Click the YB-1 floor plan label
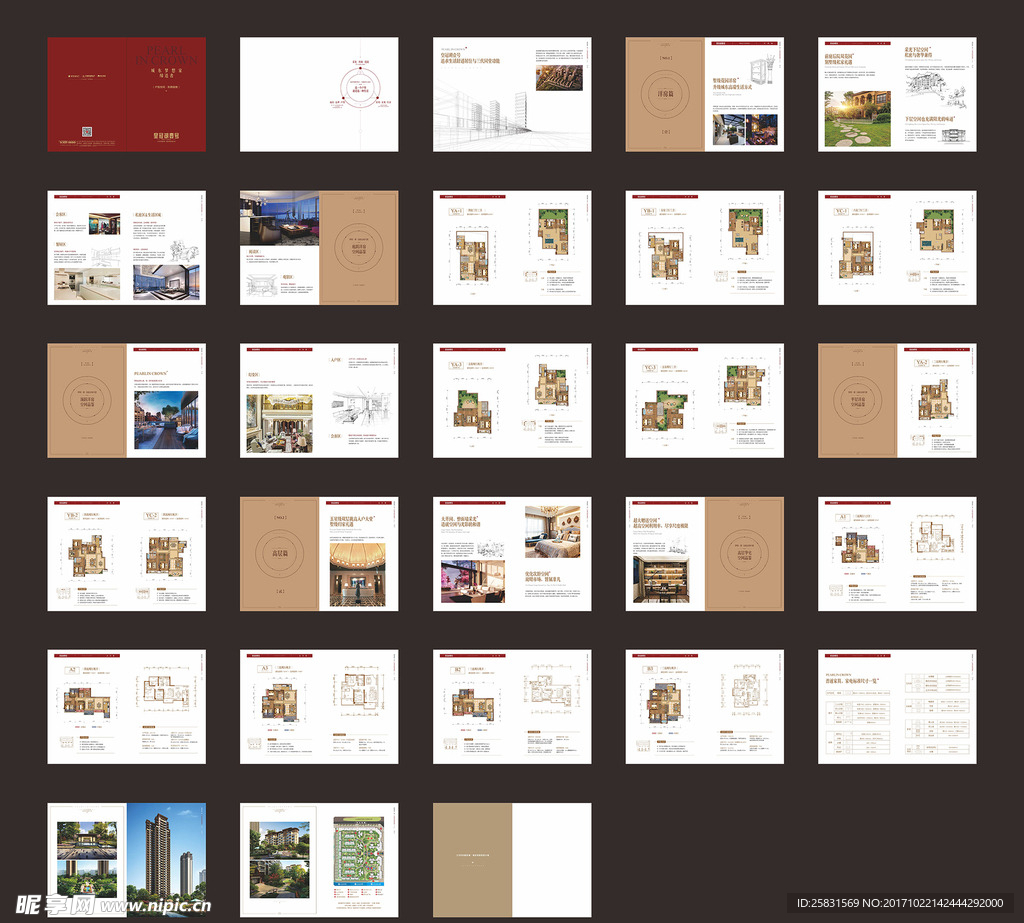The image size is (1024, 923). (647, 211)
